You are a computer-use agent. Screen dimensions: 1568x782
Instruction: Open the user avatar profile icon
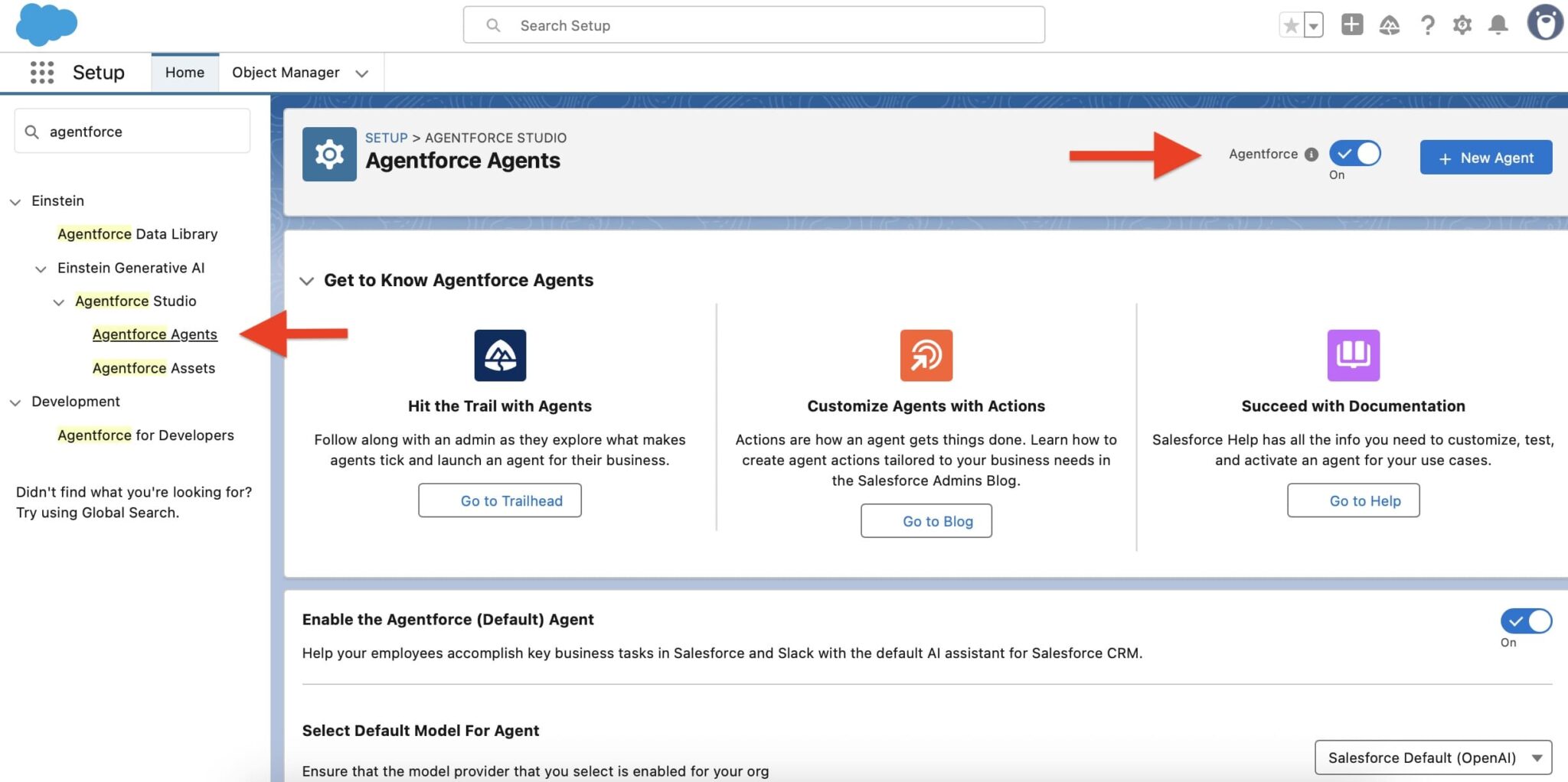1545,23
